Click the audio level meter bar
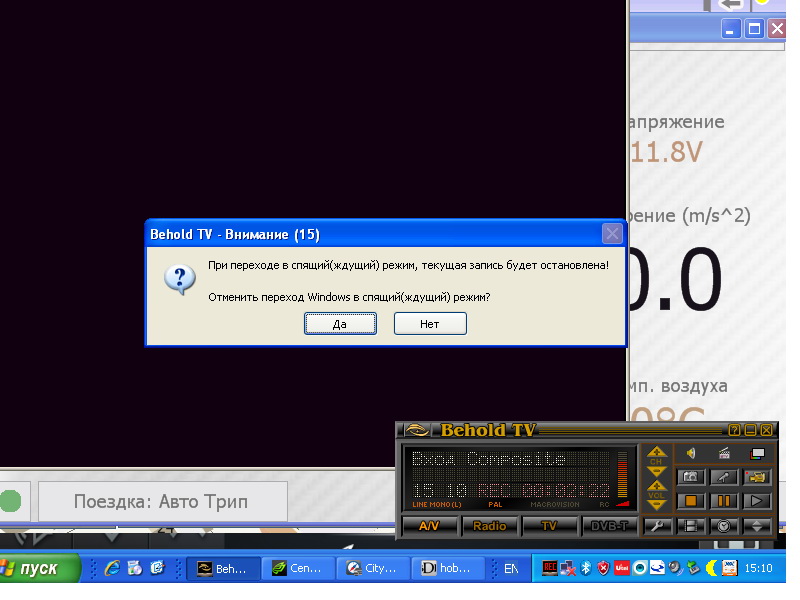The width and height of the screenshot is (800, 600). pos(622,474)
